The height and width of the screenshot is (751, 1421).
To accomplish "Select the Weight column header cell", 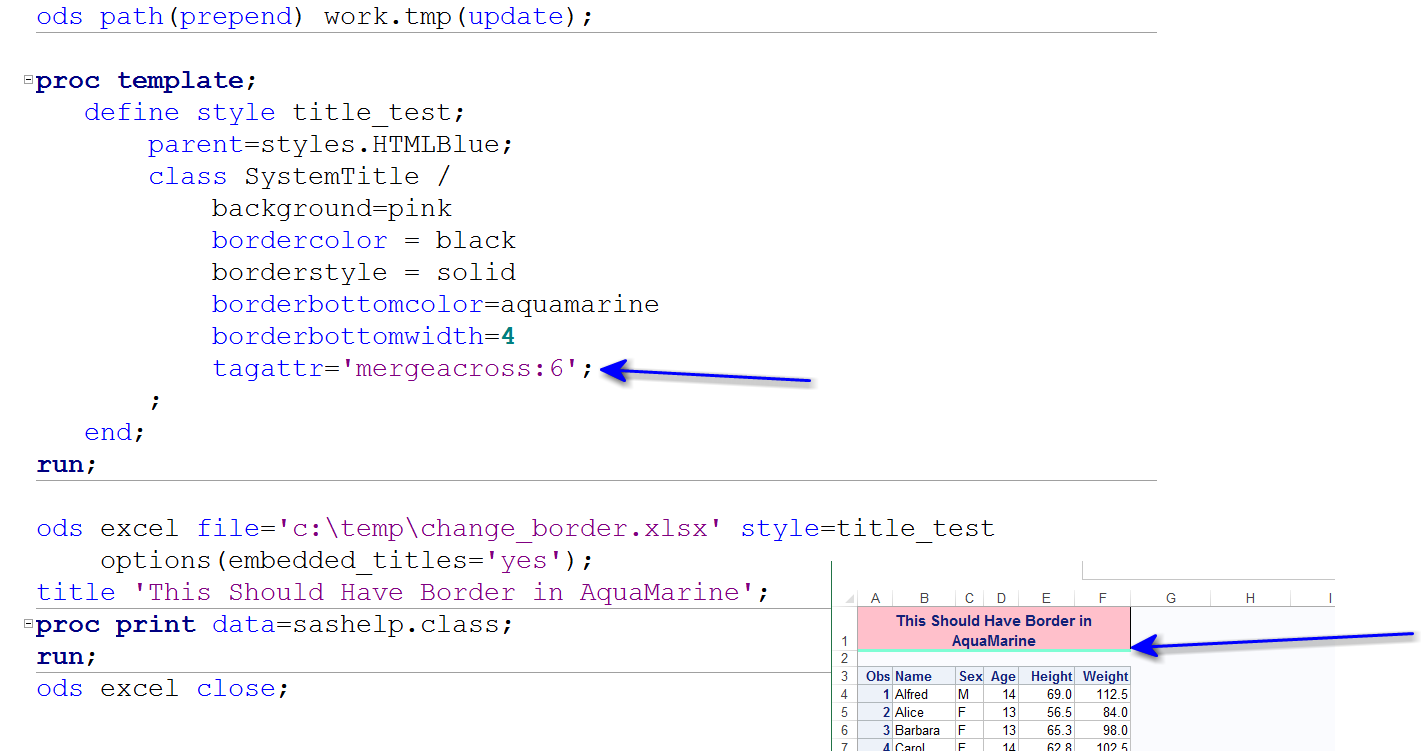I will coord(1104,675).
